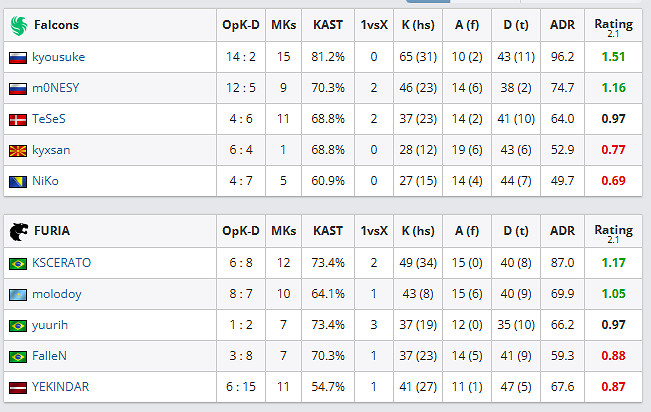Sort FURIA table by OpK-D column
The image size is (651, 412).
242,232
